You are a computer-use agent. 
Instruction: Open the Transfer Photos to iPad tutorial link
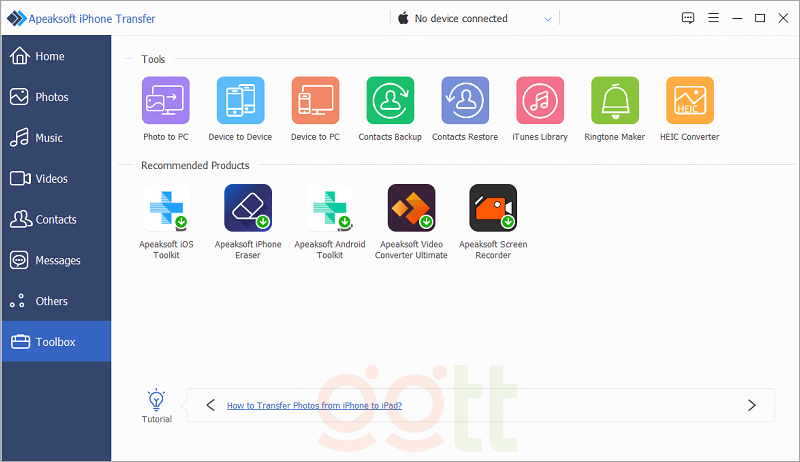tap(314, 406)
